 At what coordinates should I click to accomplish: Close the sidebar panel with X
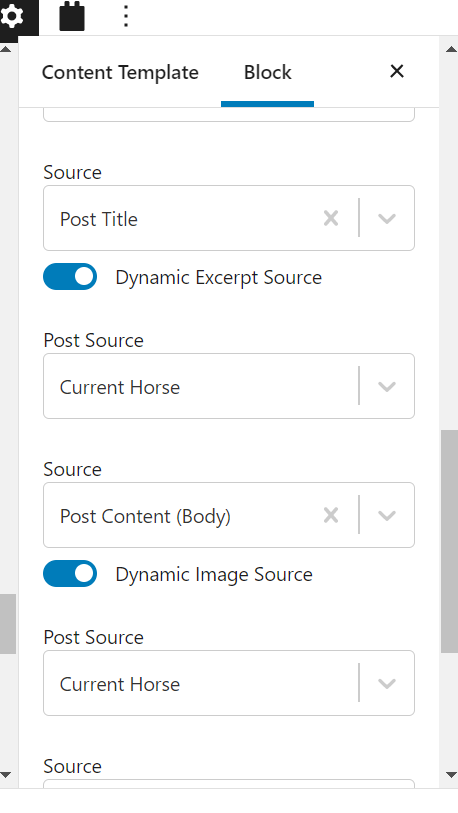click(x=397, y=72)
